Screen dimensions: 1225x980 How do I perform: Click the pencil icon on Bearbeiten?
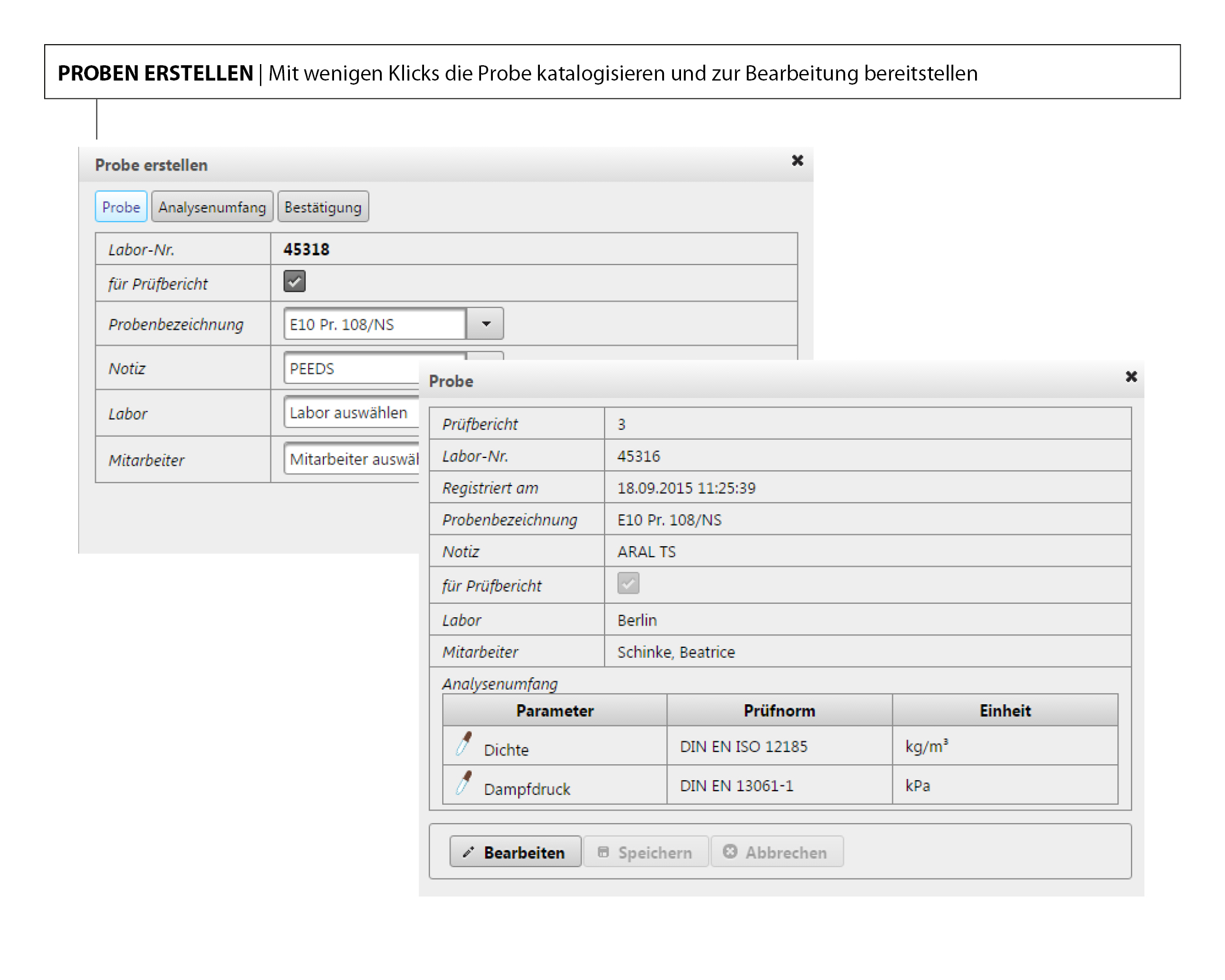(469, 852)
